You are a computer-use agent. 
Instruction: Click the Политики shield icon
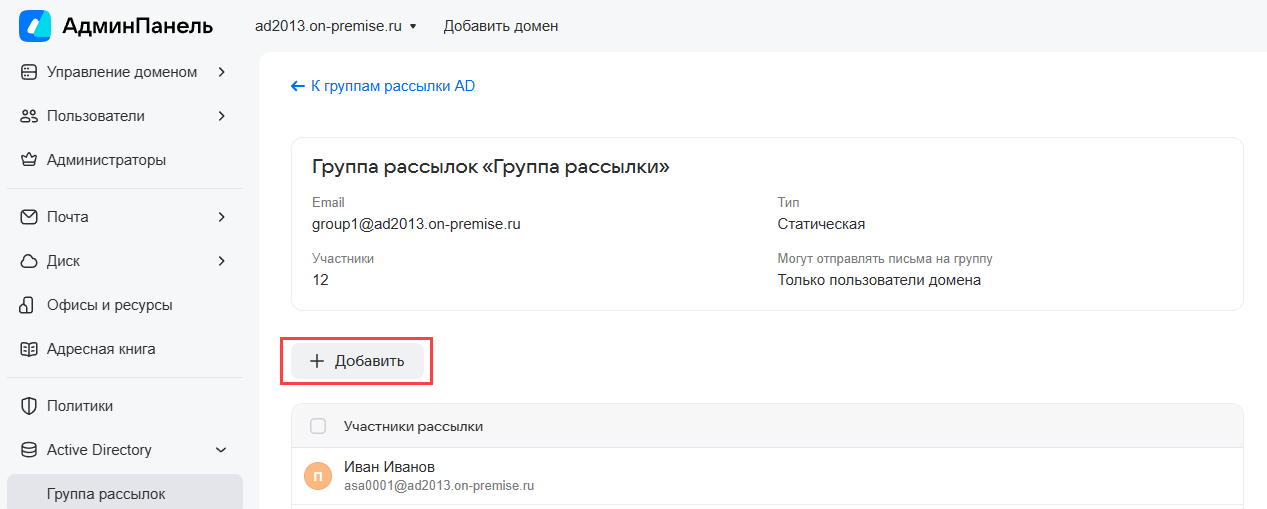[x=29, y=406]
